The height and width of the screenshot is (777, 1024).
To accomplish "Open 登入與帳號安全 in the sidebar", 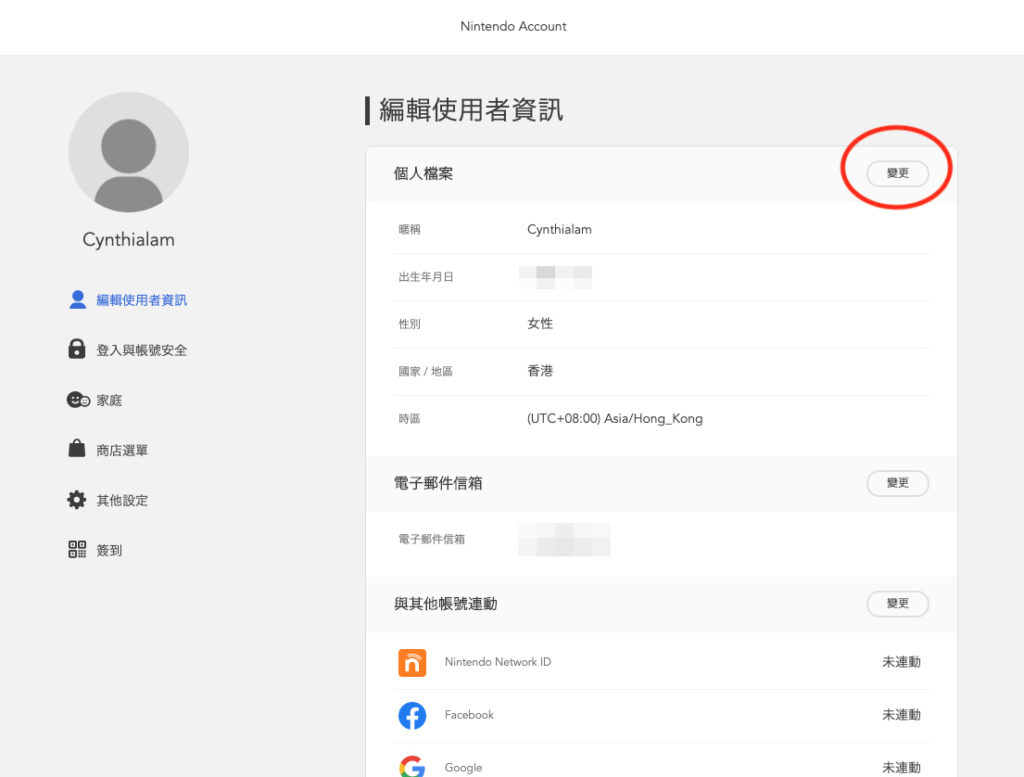I will tap(142, 351).
